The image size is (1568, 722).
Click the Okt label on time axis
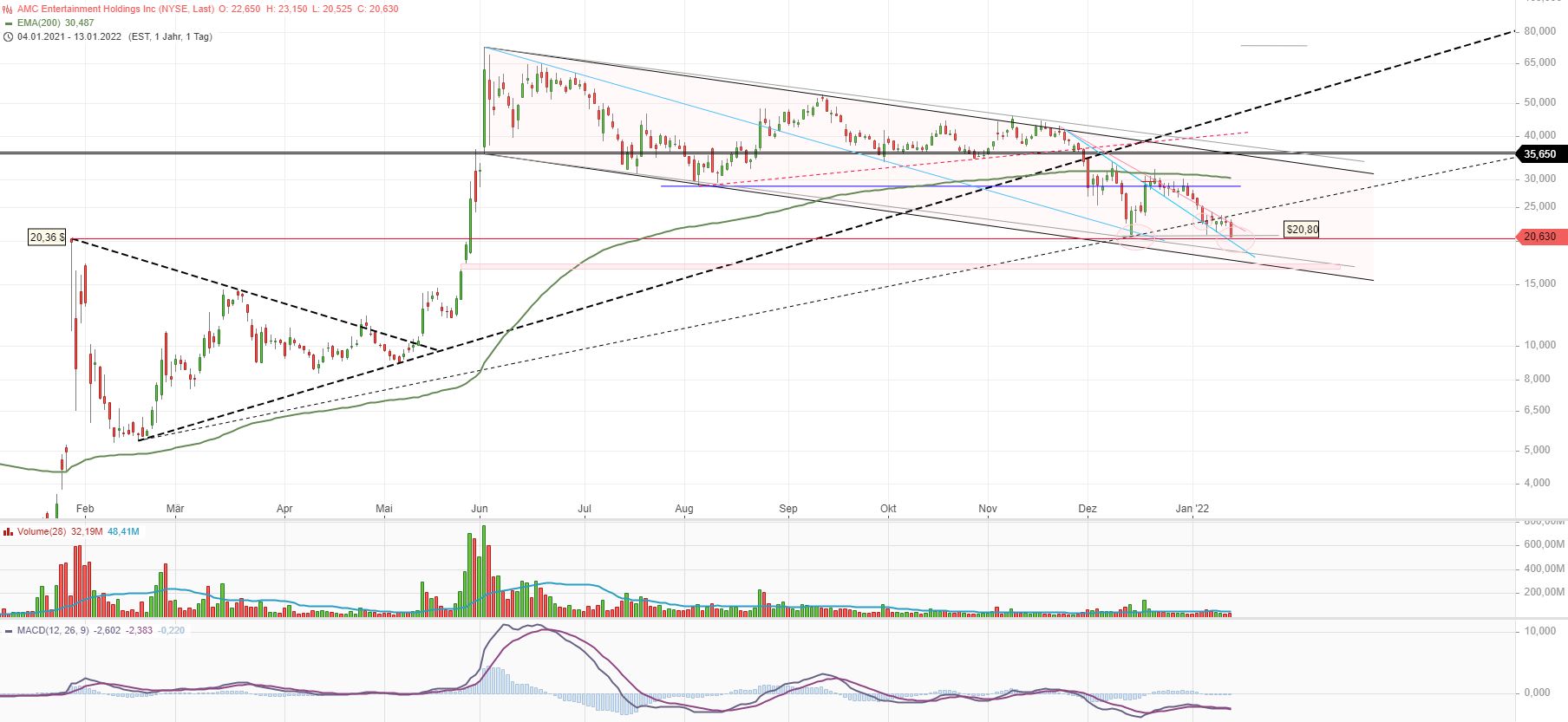coord(888,509)
